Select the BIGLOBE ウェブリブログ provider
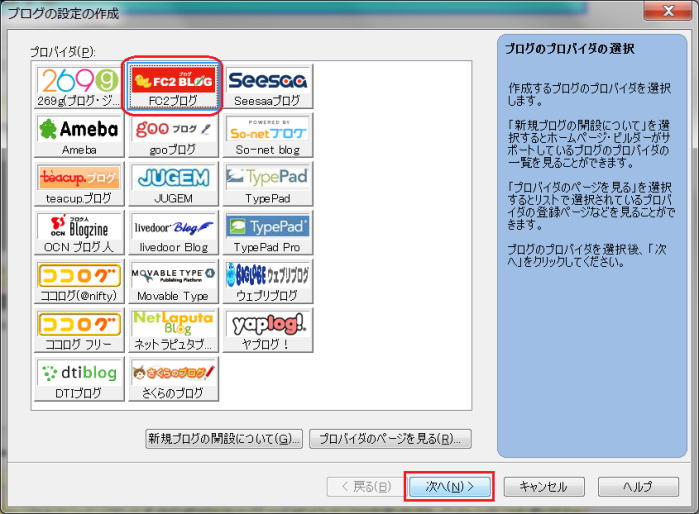 [x=268, y=281]
